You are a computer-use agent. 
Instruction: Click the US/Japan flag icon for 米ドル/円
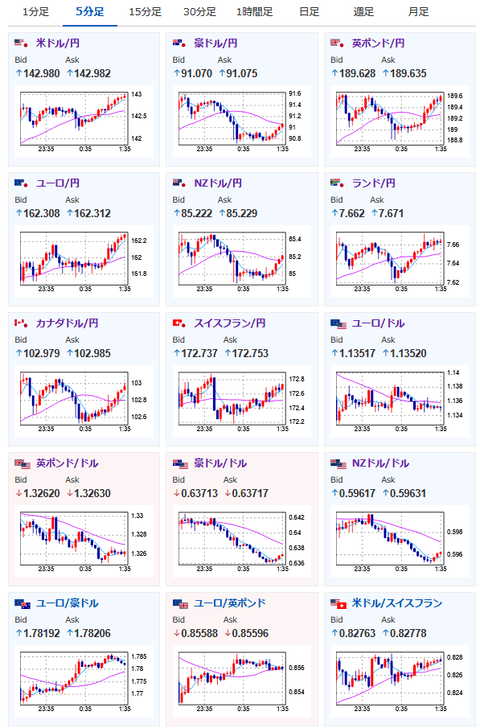click(21, 43)
